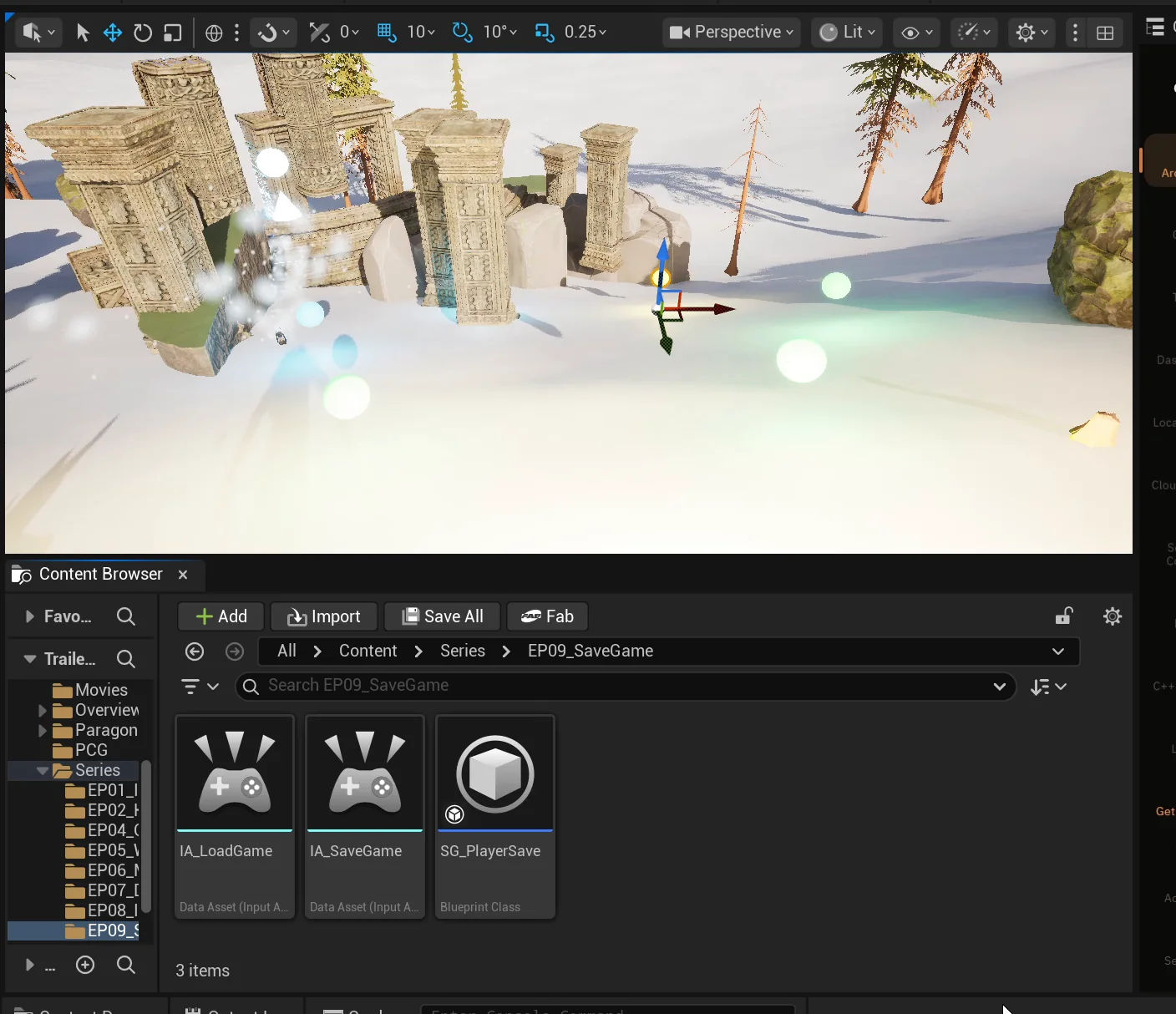Toggle the Content Browser lock icon

pos(1064,616)
